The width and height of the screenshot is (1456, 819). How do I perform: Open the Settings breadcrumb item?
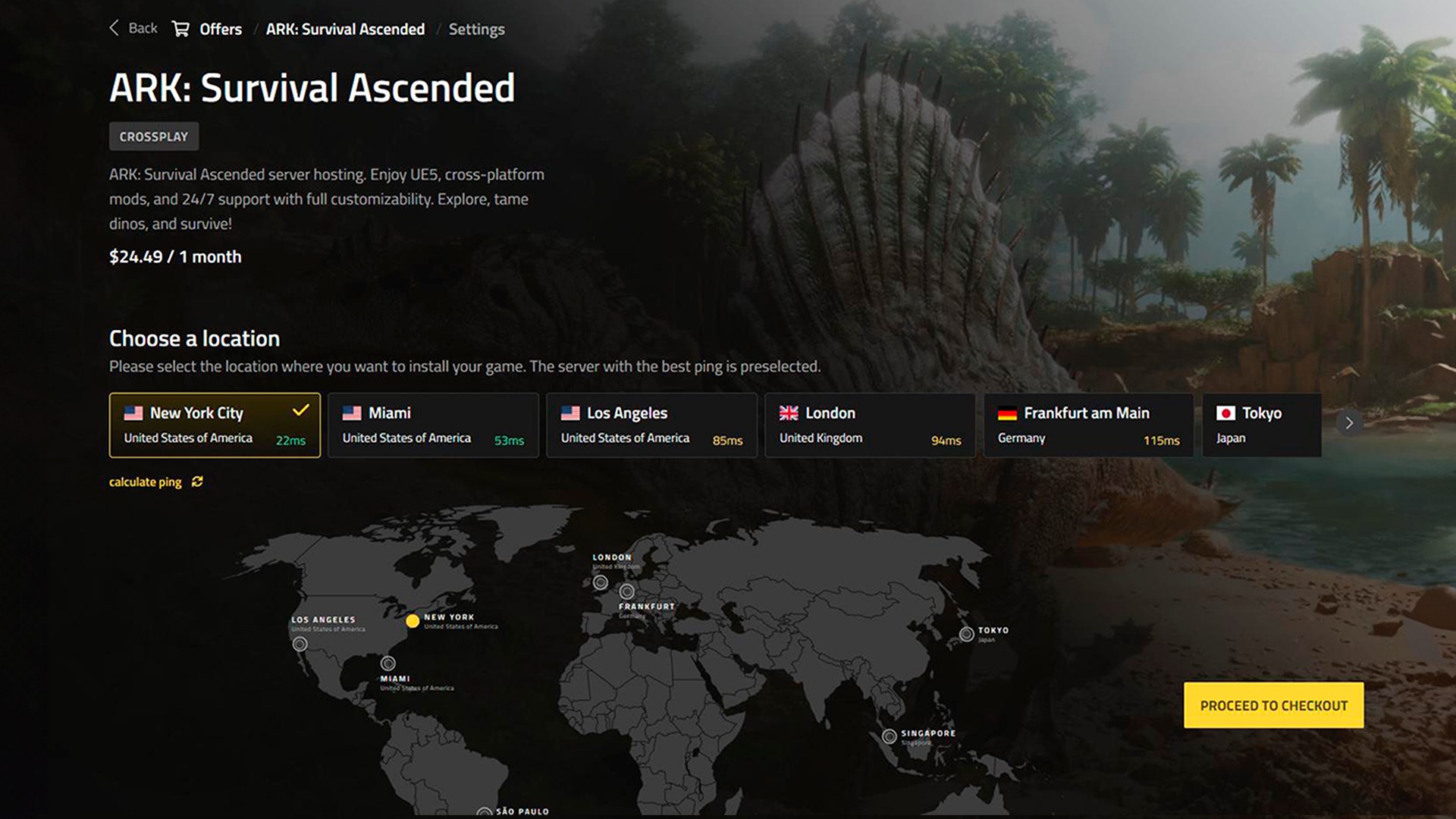click(476, 29)
